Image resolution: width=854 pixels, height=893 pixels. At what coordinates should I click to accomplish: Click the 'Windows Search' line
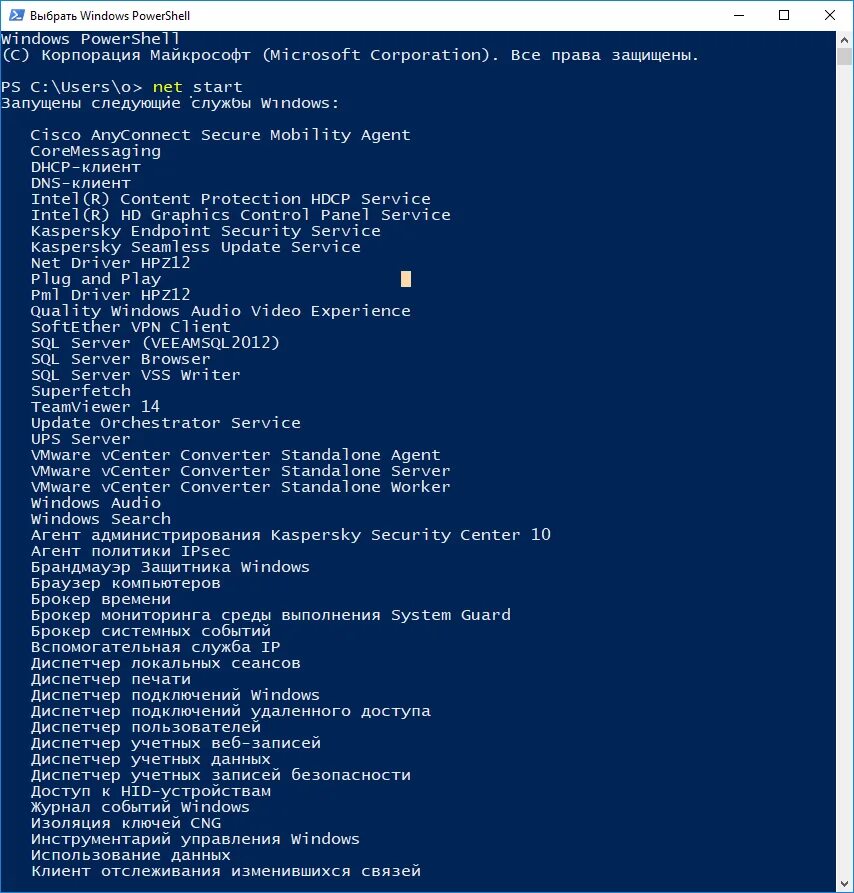click(x=101, y=519)
